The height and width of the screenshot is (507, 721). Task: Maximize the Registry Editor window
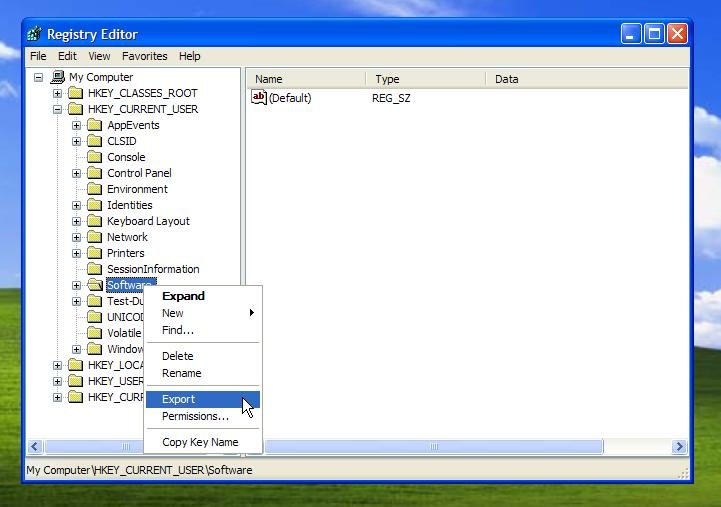654,34
